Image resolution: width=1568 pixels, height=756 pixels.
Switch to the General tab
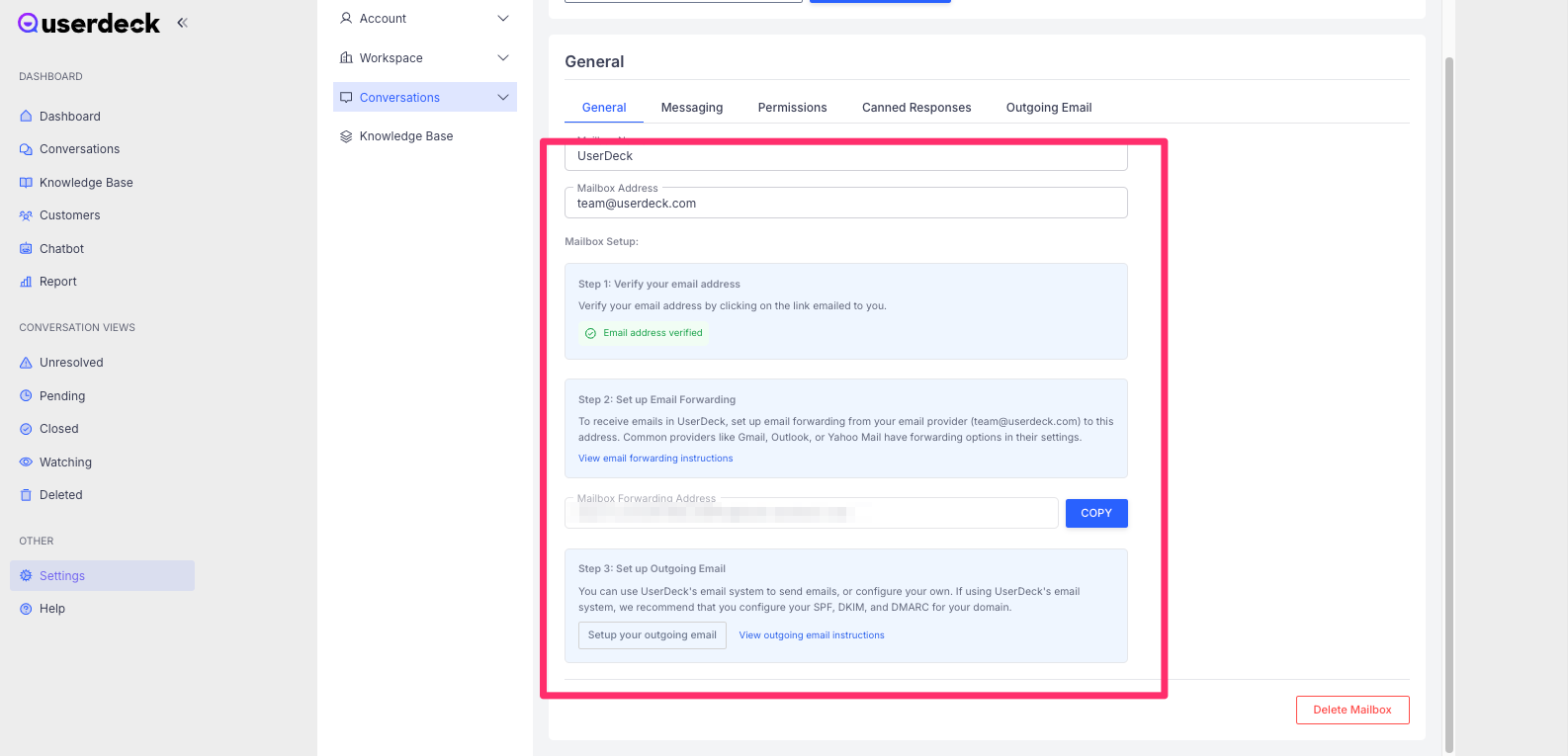coord(604,108)
